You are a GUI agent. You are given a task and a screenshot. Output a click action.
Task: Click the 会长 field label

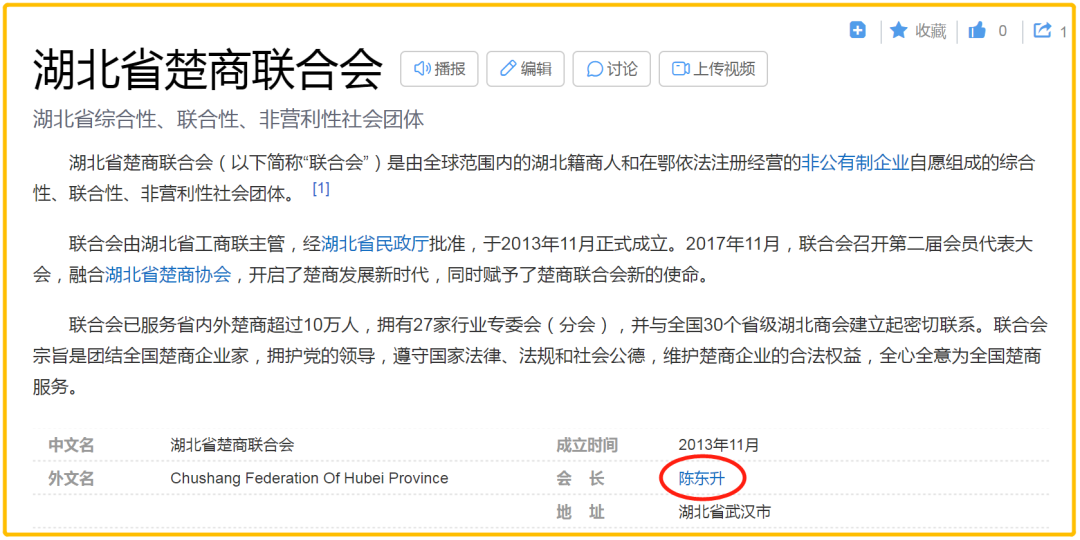point(580,479)
